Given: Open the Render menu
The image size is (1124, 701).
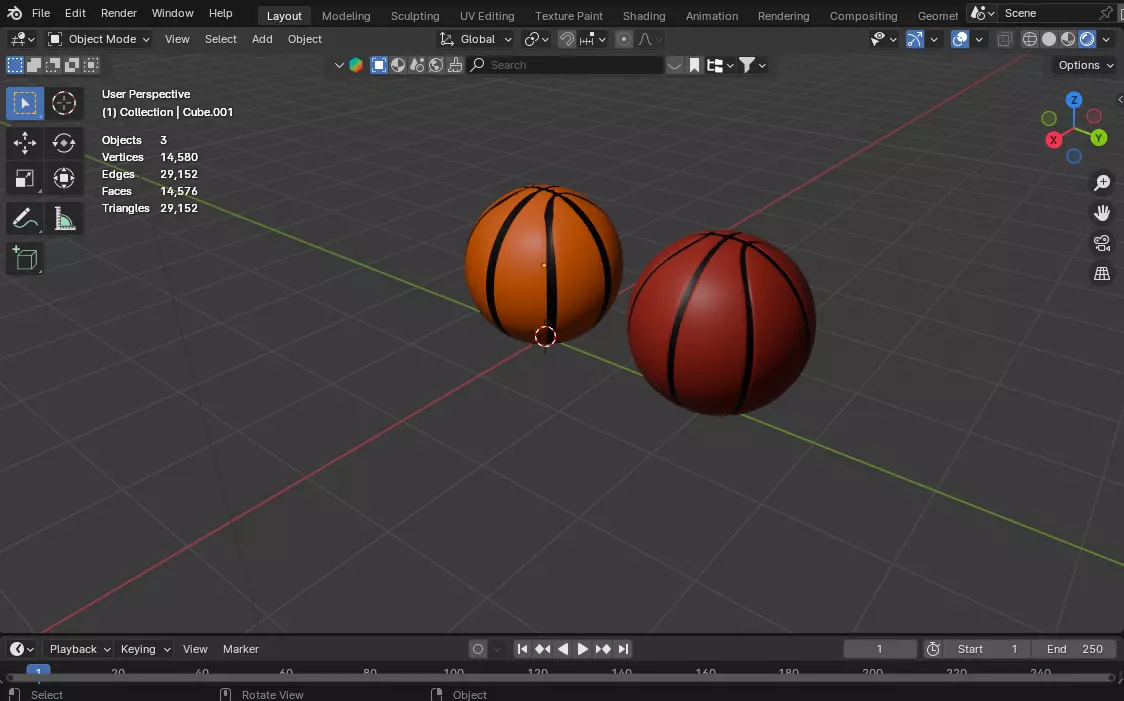Looking at the screenshot, I should [x=119, y=13].
